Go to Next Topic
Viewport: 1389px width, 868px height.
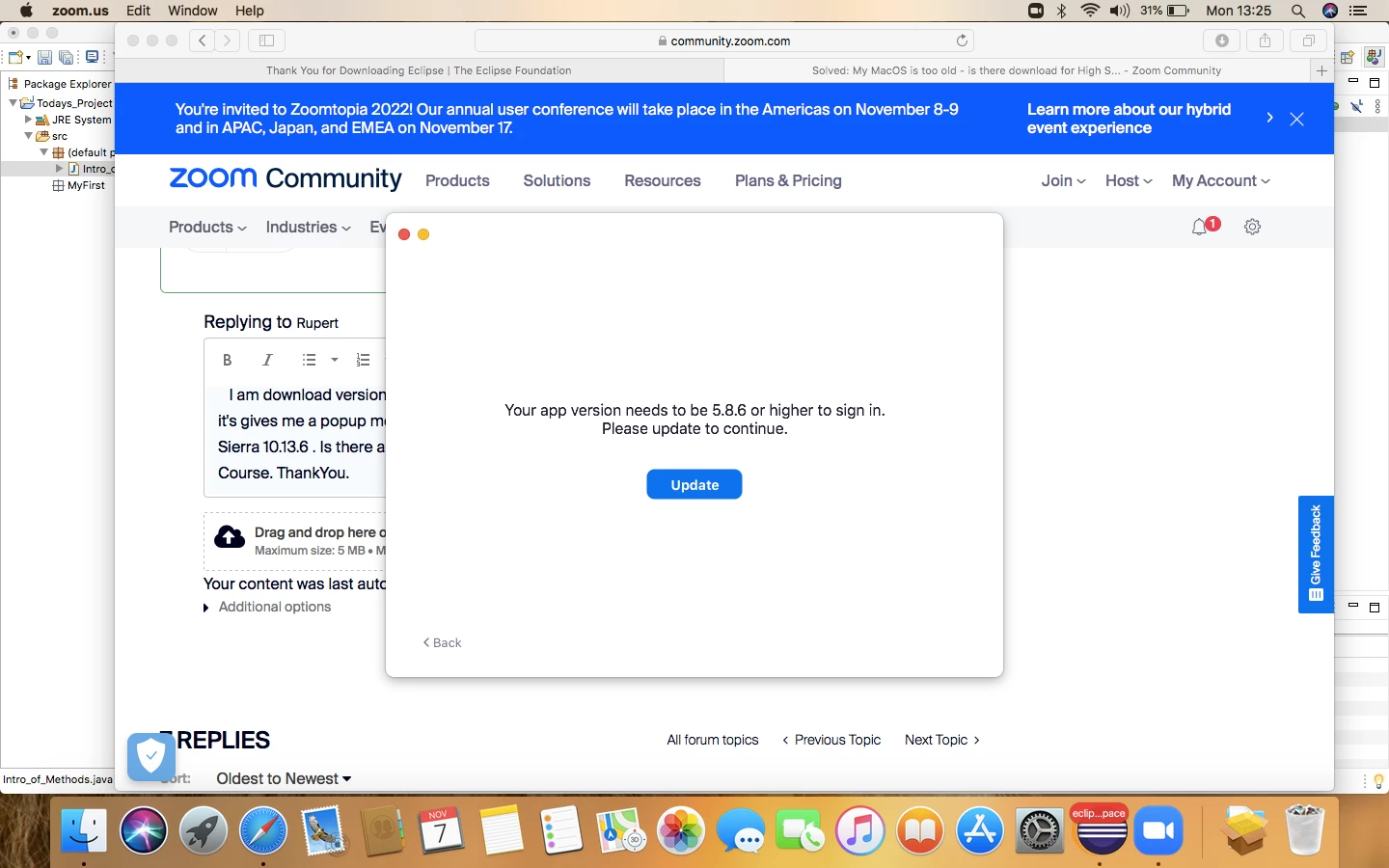tap(942, 740)
